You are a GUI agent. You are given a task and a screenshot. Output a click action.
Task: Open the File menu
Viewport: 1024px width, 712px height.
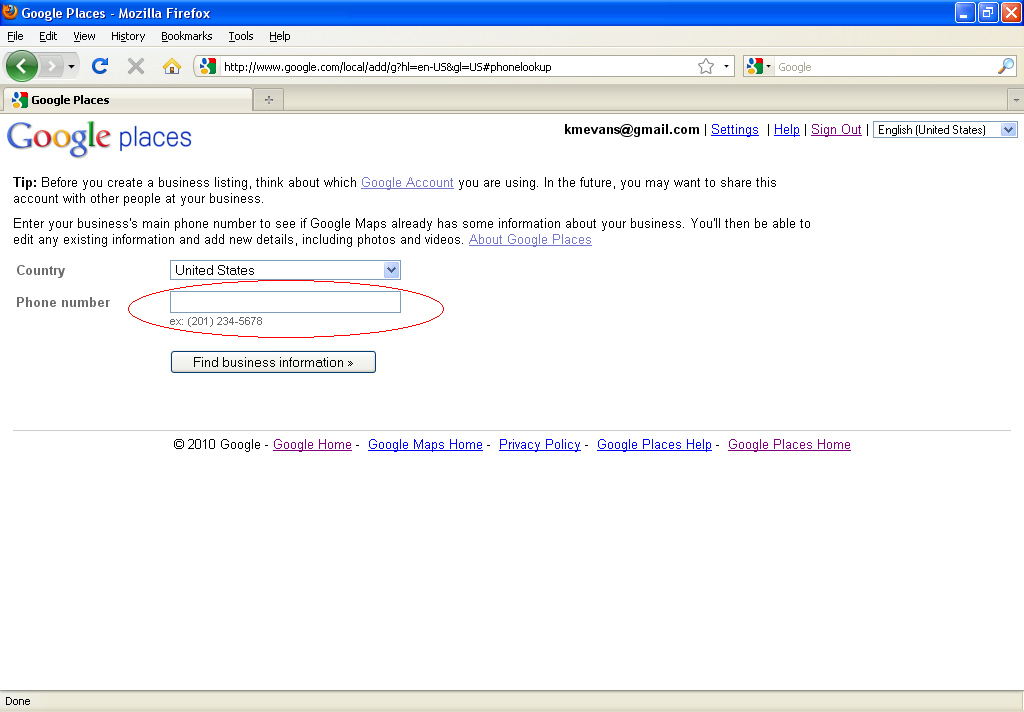[15, 36]
